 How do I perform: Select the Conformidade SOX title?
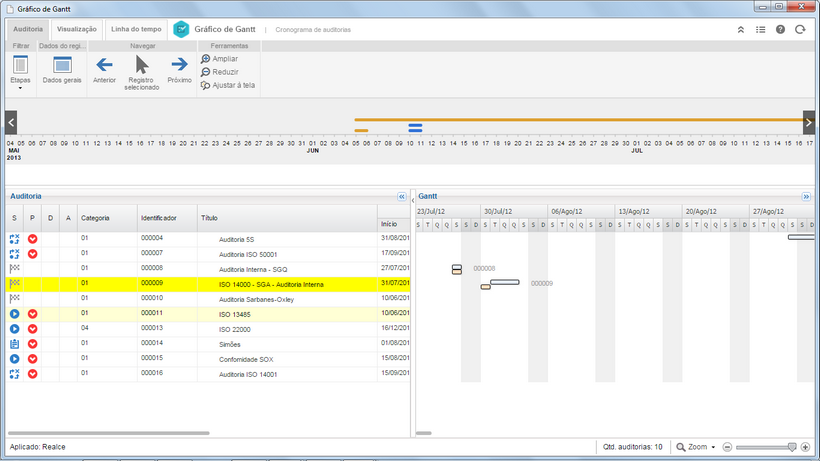[x=246, y=360]
